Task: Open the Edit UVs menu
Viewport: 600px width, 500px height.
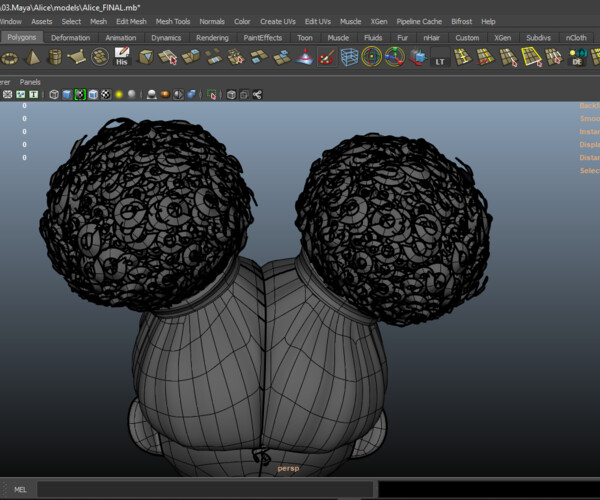Action: pos(318,21)
